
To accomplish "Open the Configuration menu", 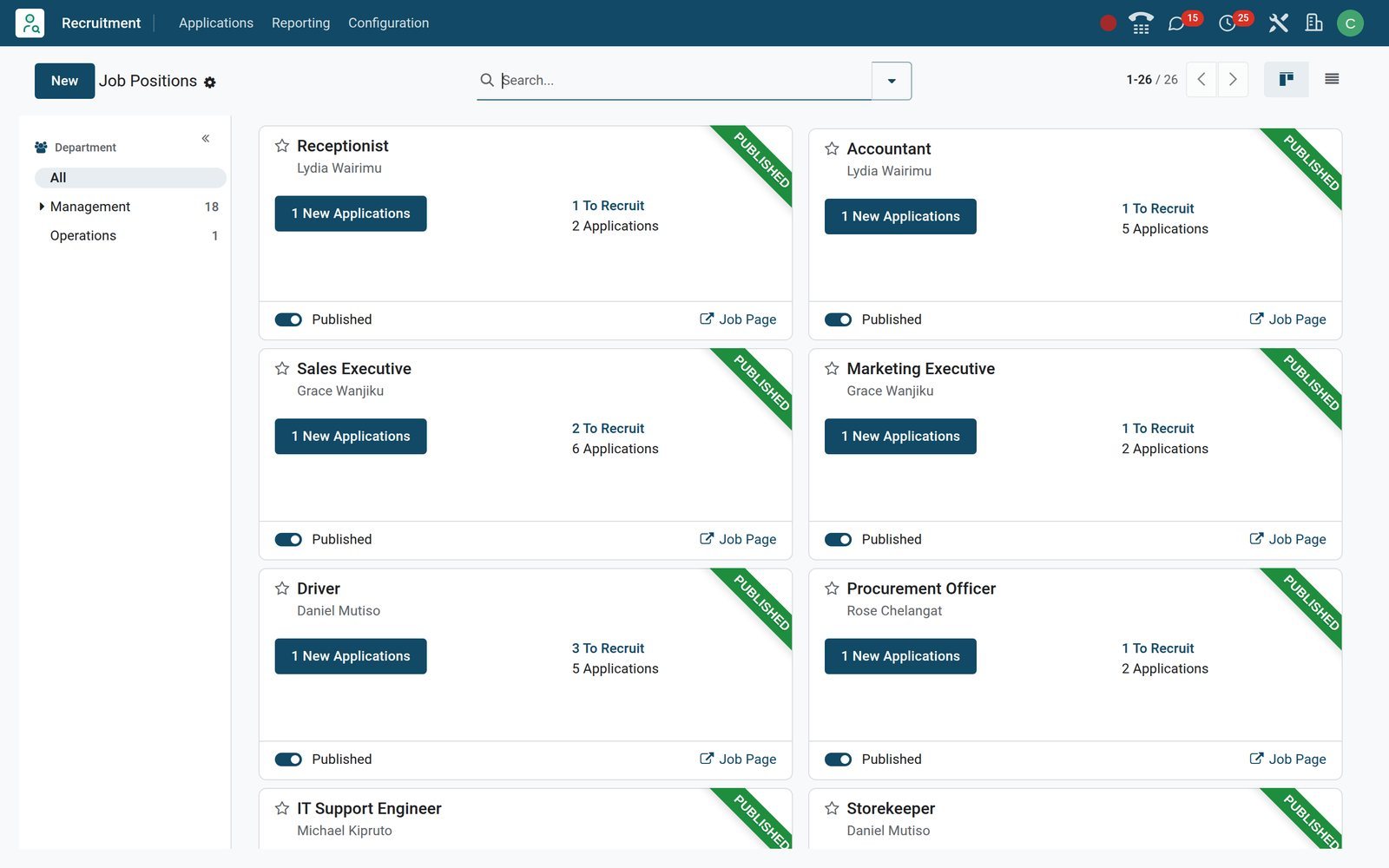I will click(x=388, y=23).
